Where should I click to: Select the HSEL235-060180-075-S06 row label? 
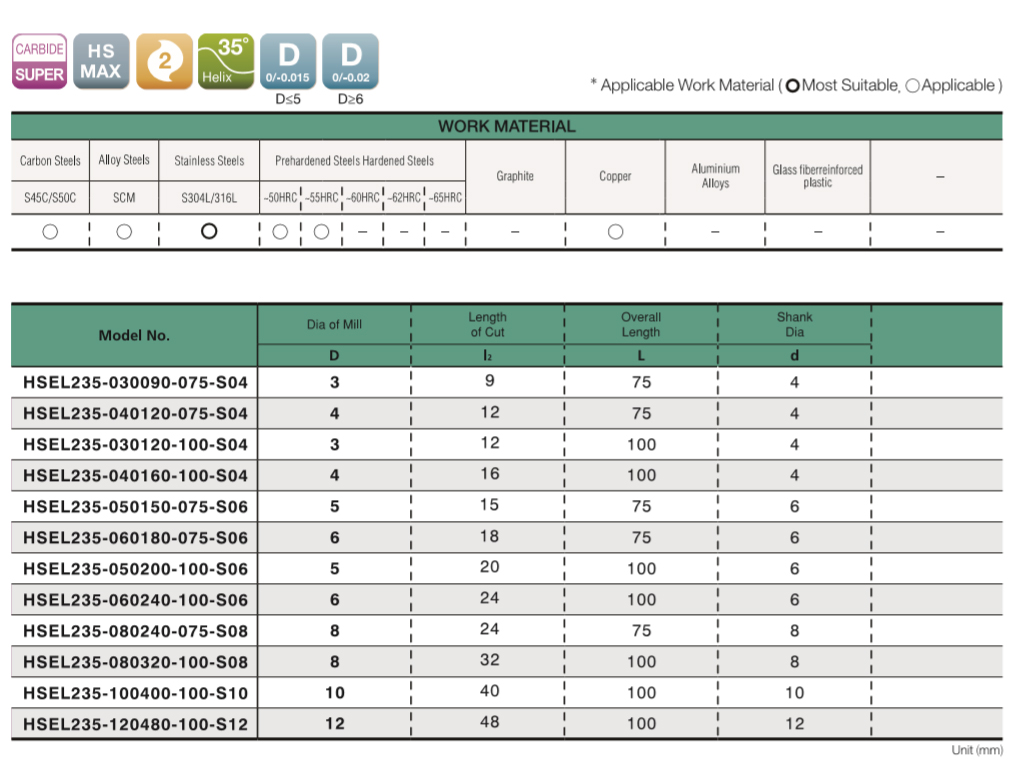(135, 538)
